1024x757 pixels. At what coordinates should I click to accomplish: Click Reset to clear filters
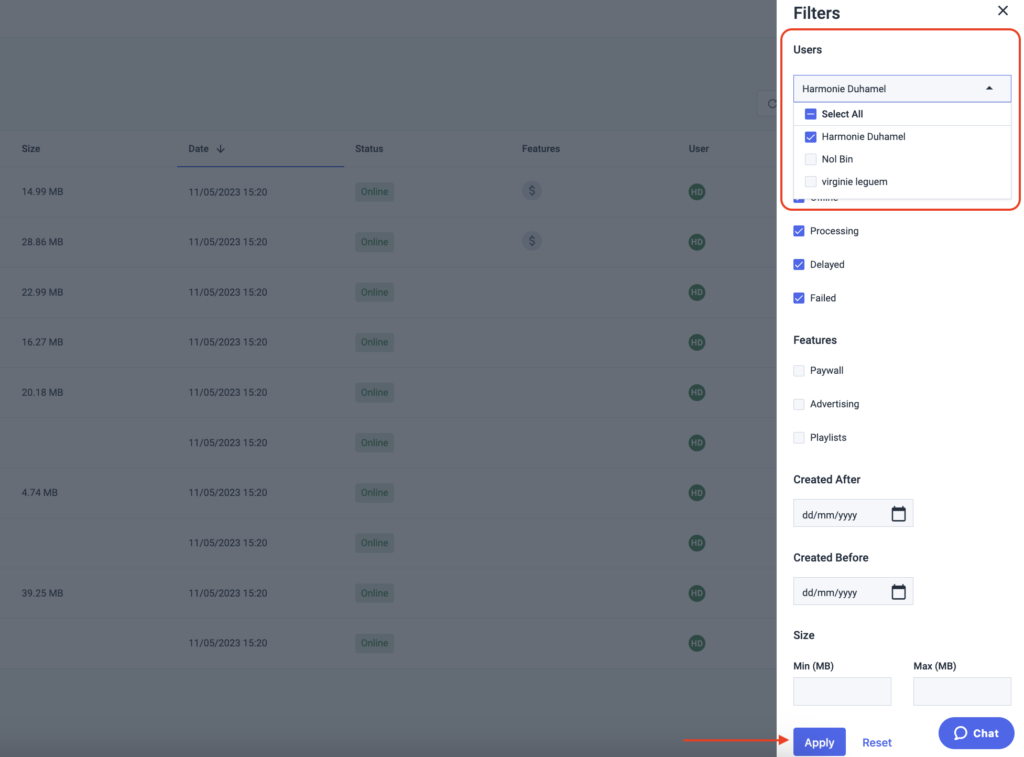pyautogui.click(x=876, y=742)
